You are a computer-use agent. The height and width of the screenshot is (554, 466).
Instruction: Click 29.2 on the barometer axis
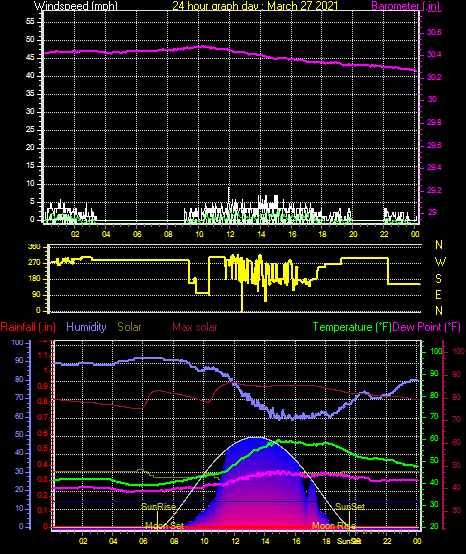click(434, 190)
